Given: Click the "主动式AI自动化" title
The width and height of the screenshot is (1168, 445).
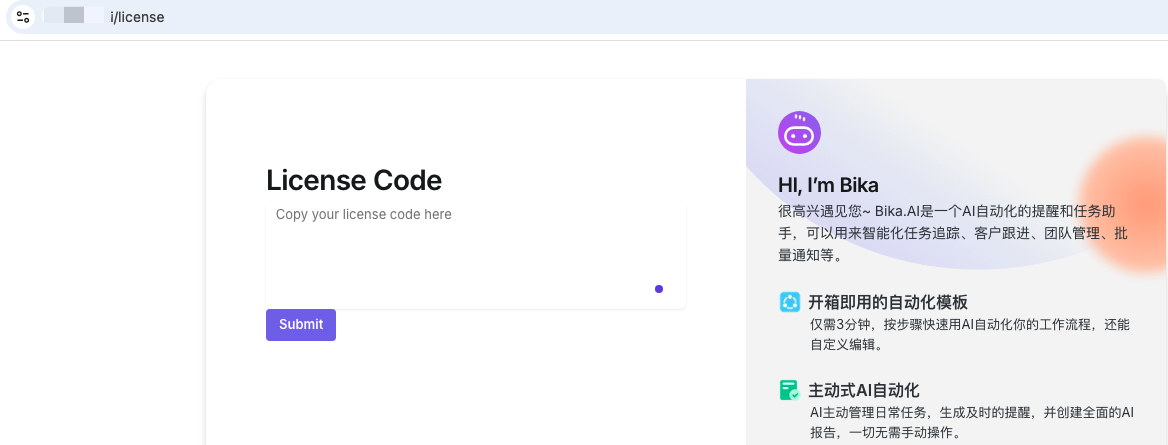Looking at the screenshot, I should click(x=864, y=390).
